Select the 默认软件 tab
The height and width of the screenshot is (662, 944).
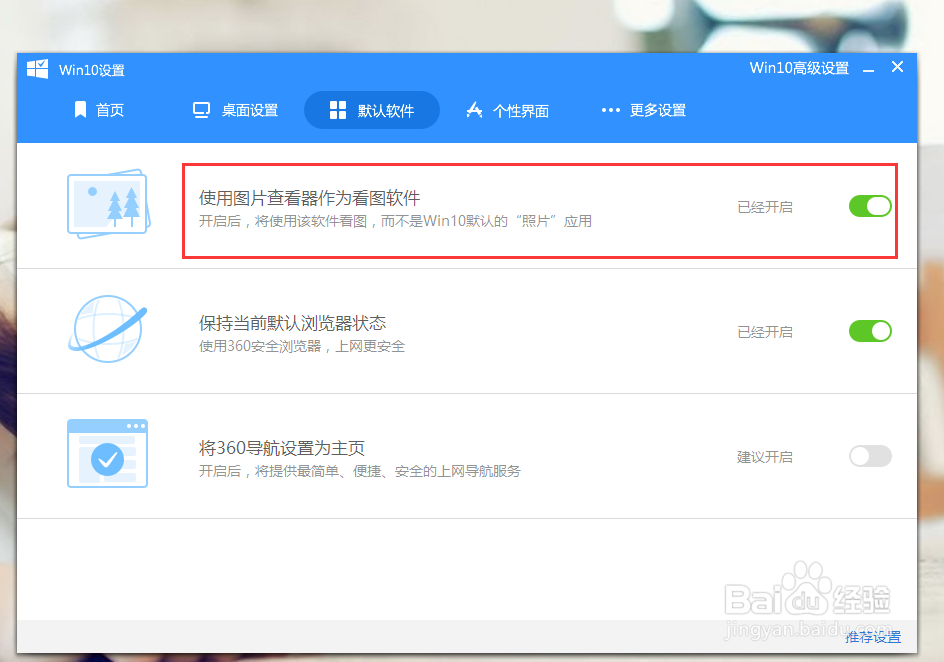372,110
